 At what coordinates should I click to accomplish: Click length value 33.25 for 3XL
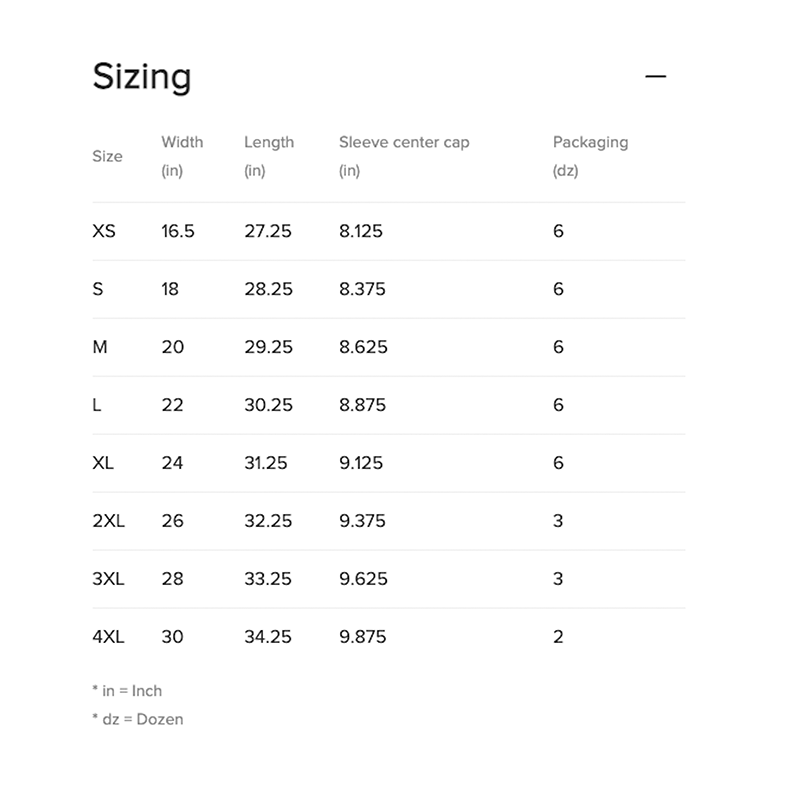tap(268, 579)
